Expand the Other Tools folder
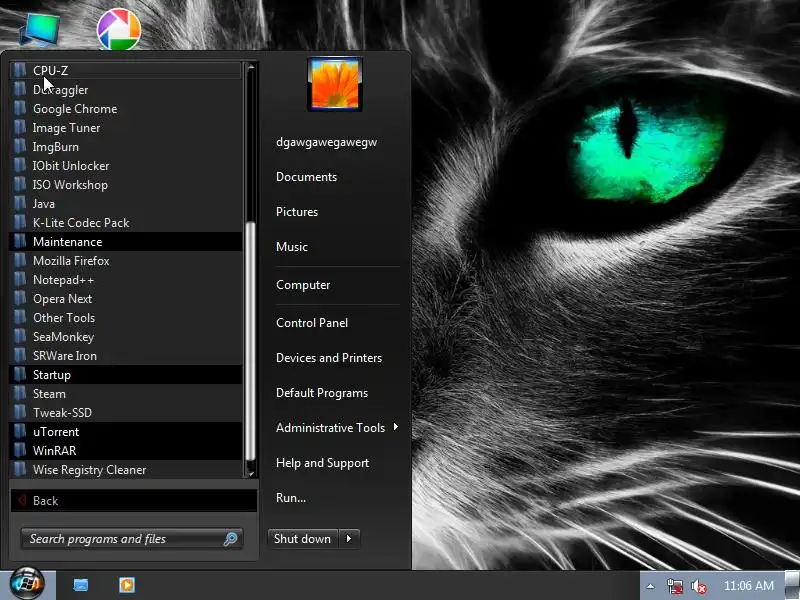 [x=126, y=317]
